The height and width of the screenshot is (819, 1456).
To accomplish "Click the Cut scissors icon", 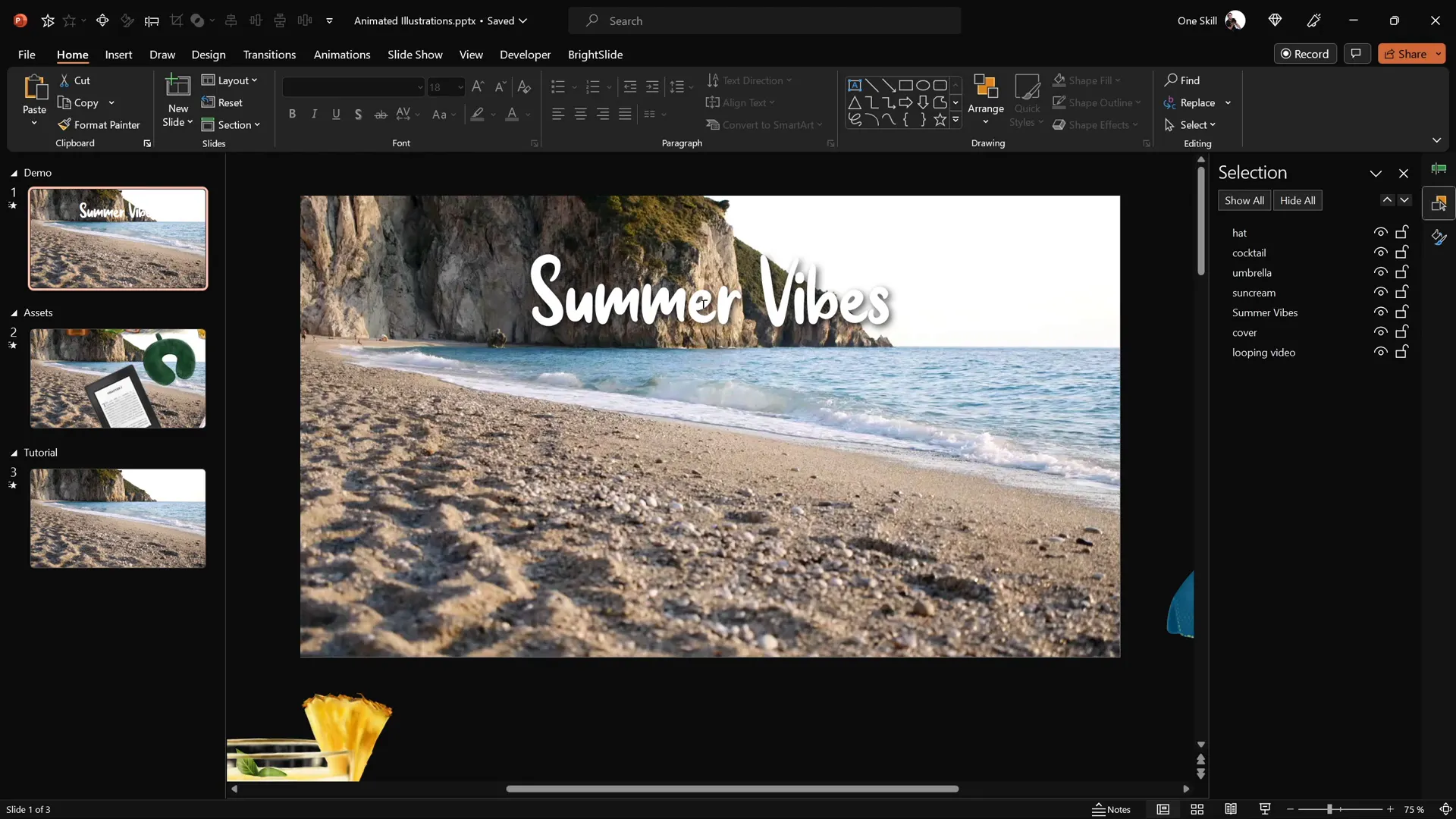I will point(65,80).
